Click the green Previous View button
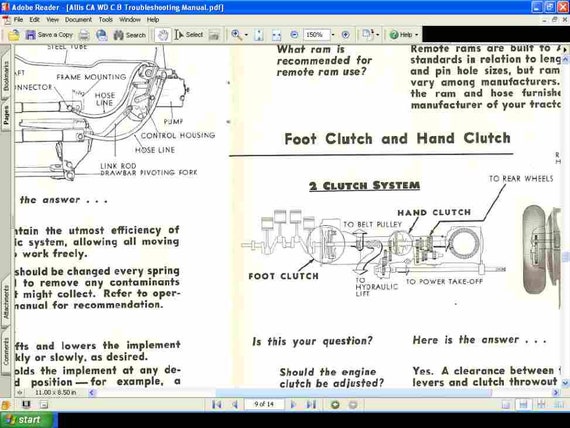The height and width of the screenshot is (428, 570). (x=335, y=404)
